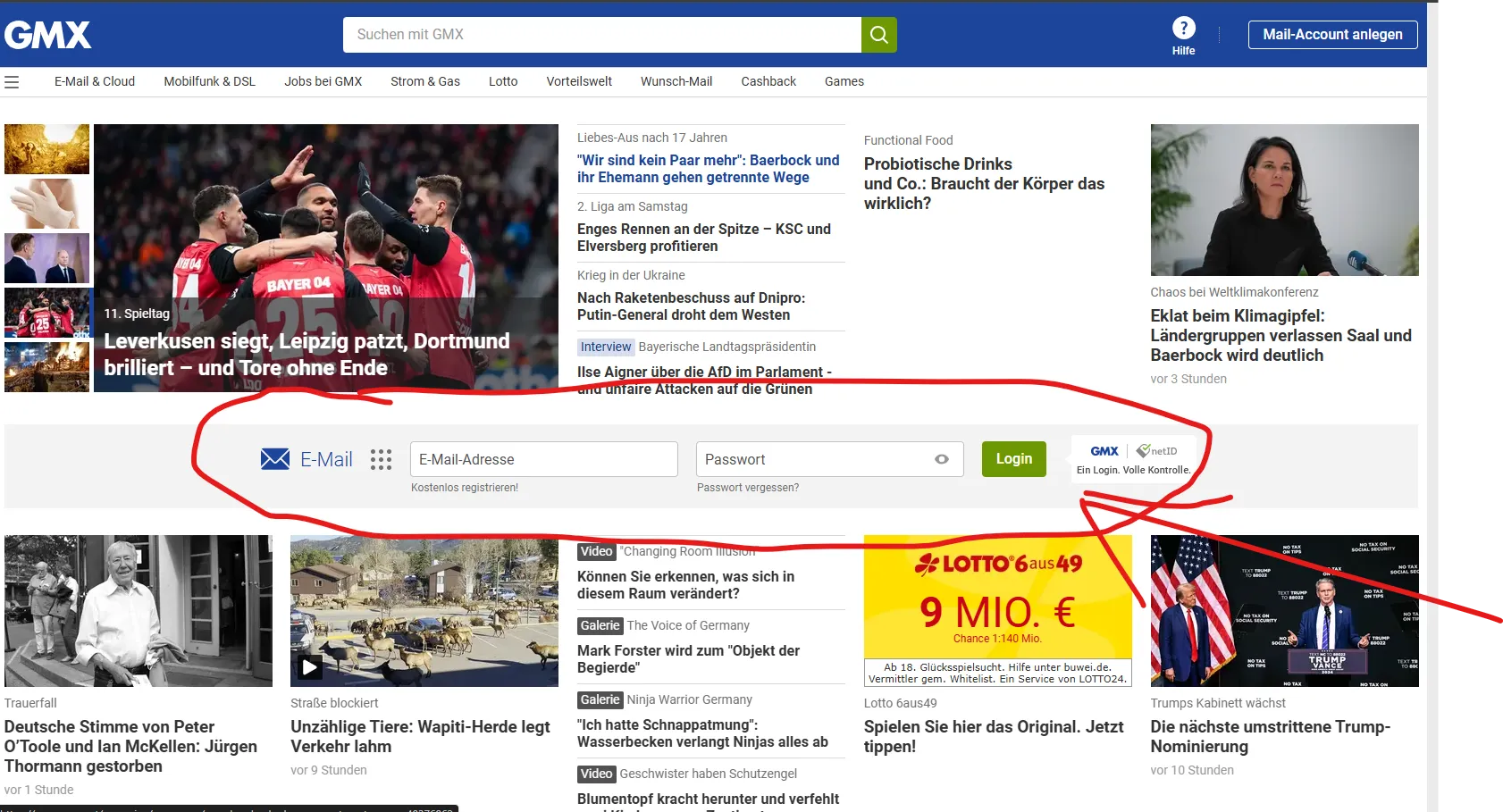Click 'Trauerfall' category label
Screen dimensions: 1503x812
click(30, 703)
